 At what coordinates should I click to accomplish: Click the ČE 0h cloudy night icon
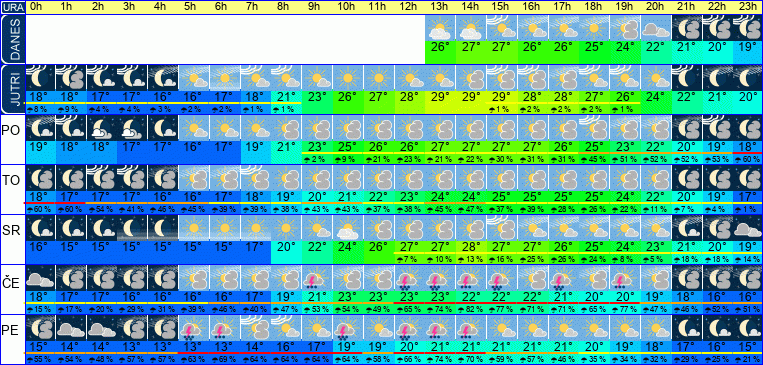(x=40, y=278)
